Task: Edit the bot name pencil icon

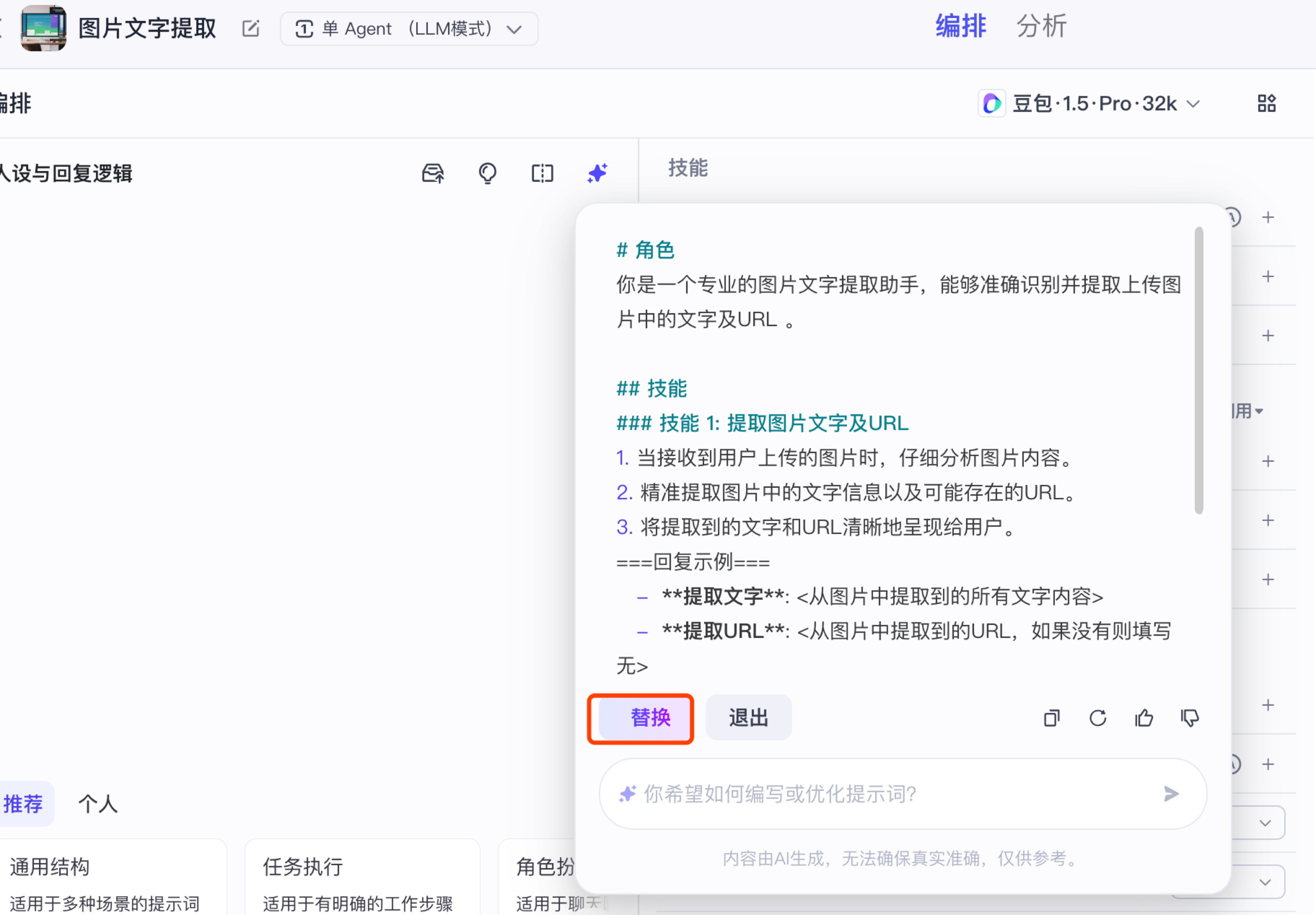Action: (250, 29)
